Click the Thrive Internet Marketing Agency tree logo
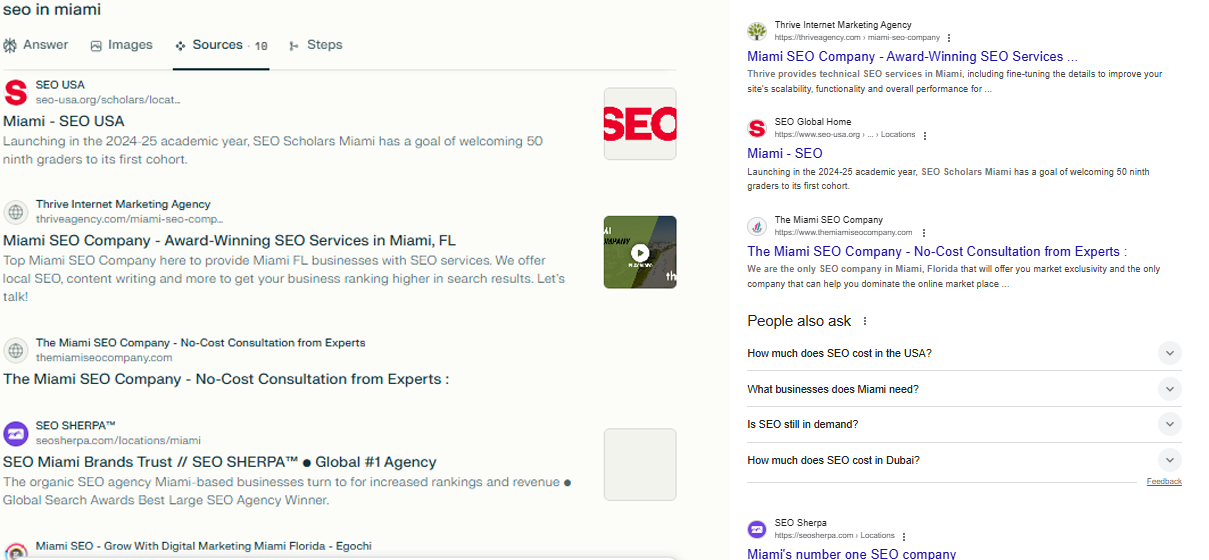The height and width of the screenshot is (560, 1209). click(x=757, y=31)
